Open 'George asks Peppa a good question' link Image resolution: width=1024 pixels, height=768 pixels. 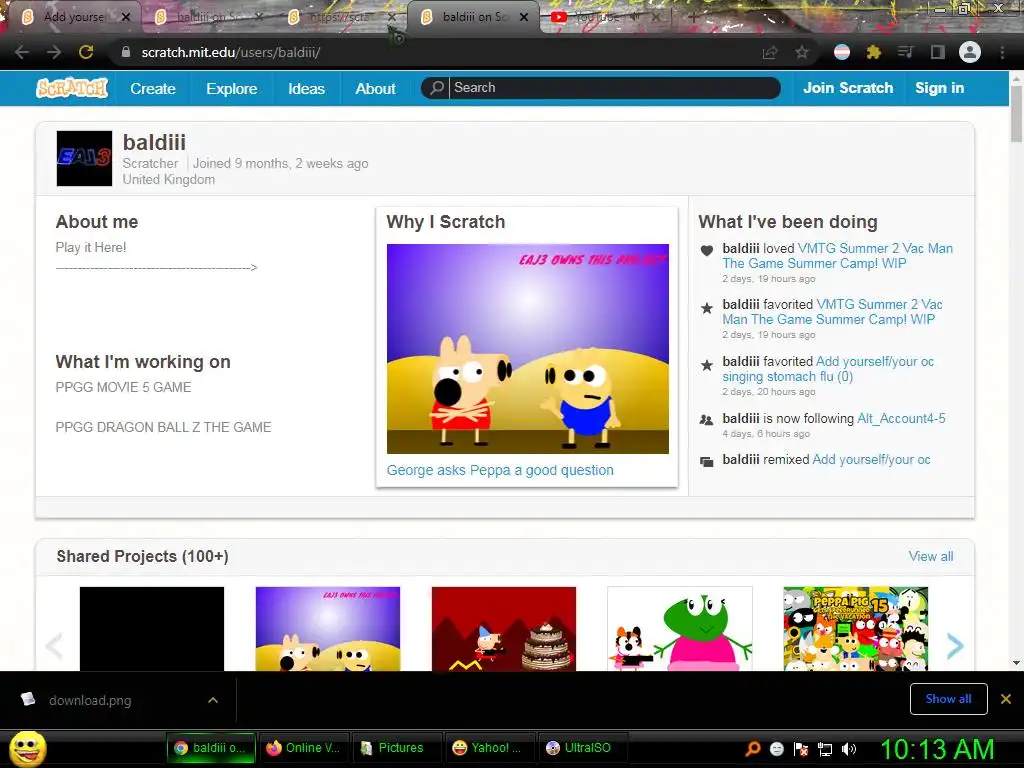click(500, 470)
